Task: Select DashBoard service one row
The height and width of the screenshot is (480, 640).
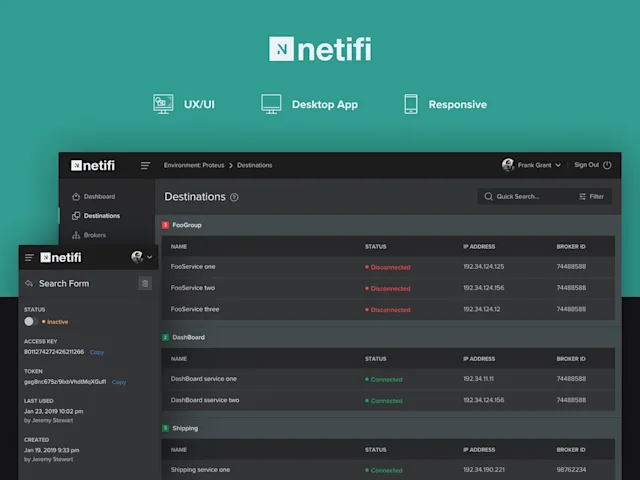Action: tap(388, 379)
